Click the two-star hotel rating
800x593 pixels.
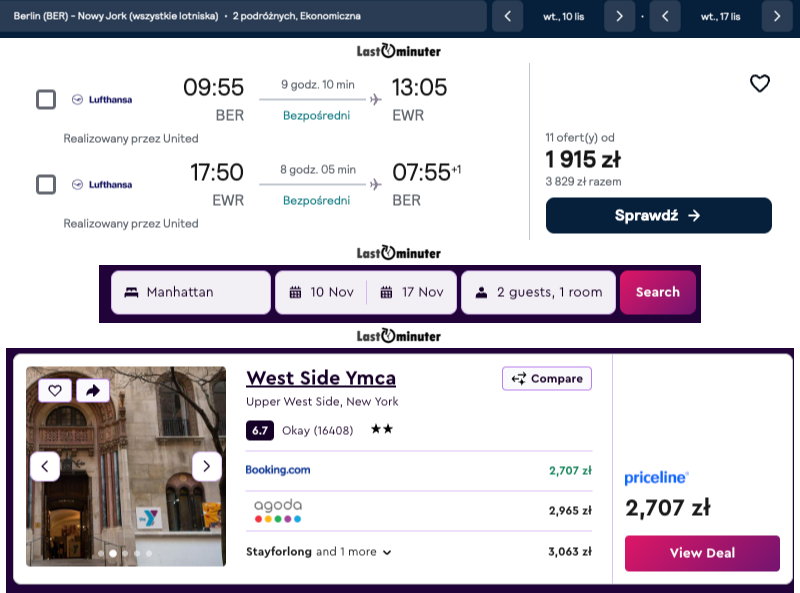382,429
